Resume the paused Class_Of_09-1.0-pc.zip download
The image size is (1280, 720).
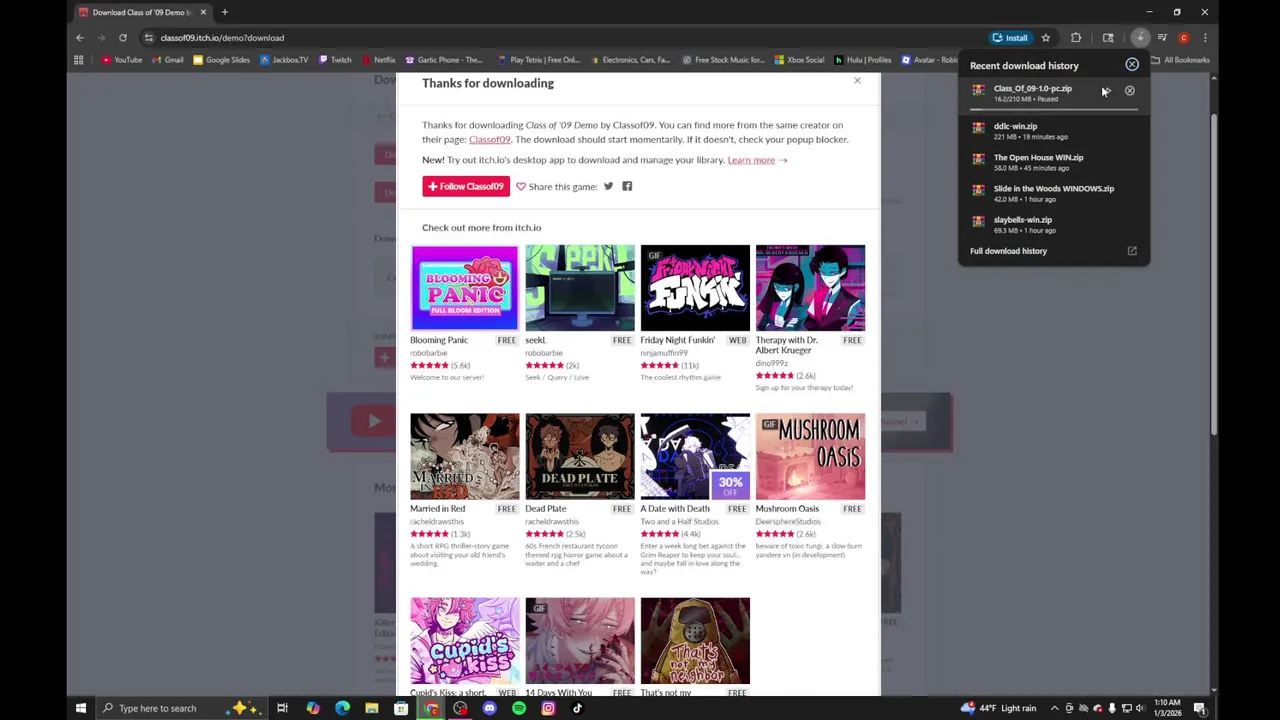click(1106, 91)
